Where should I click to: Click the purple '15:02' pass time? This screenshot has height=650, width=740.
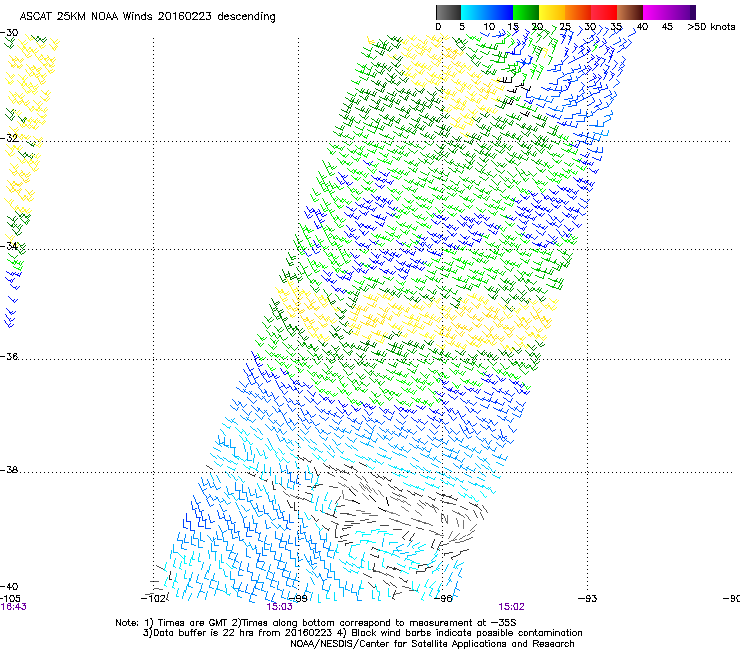tap(512, 607)
